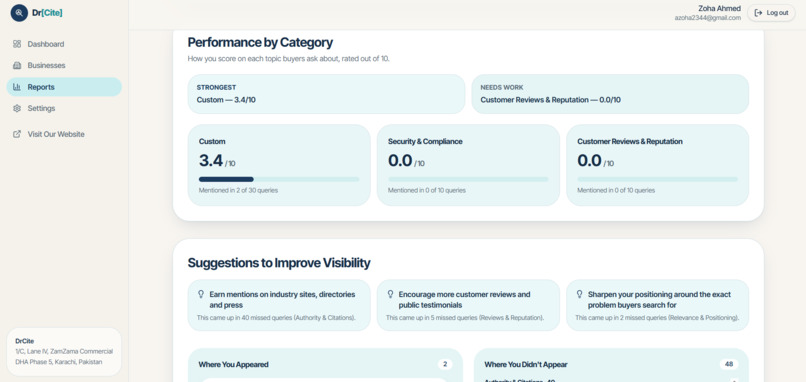Click the Security & Compliance card title
Screen dimensions: 806x382
425,141
